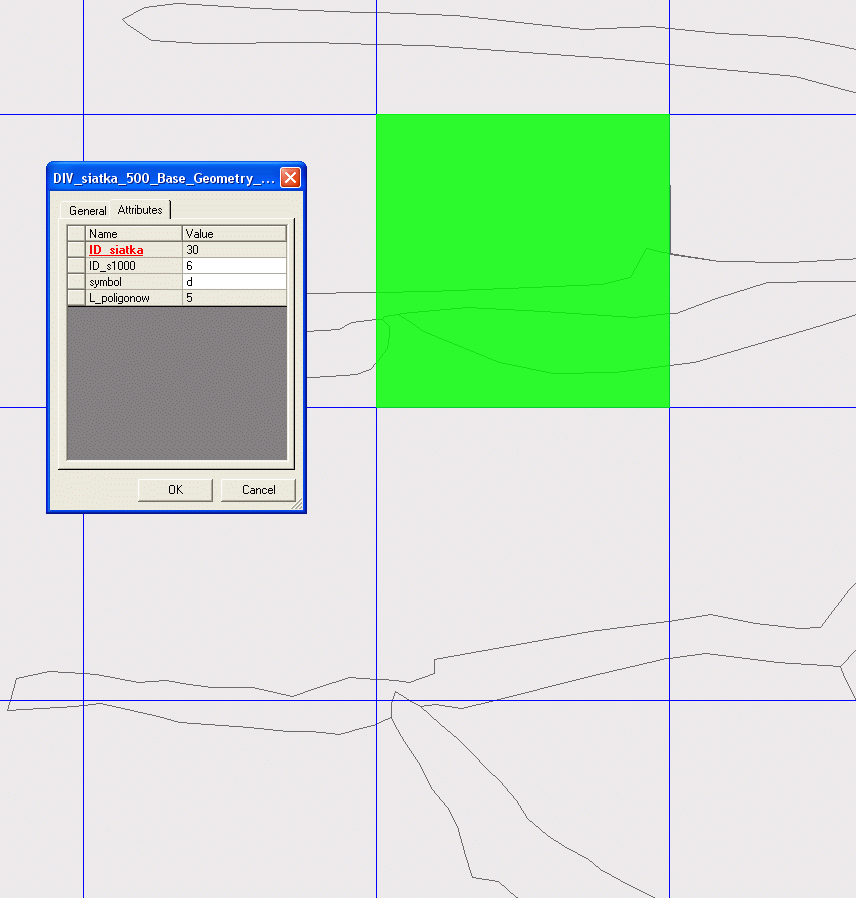Viewport: 856px width, 898px height.
Task: Select the Attributes tab
Action: point(140,210)
